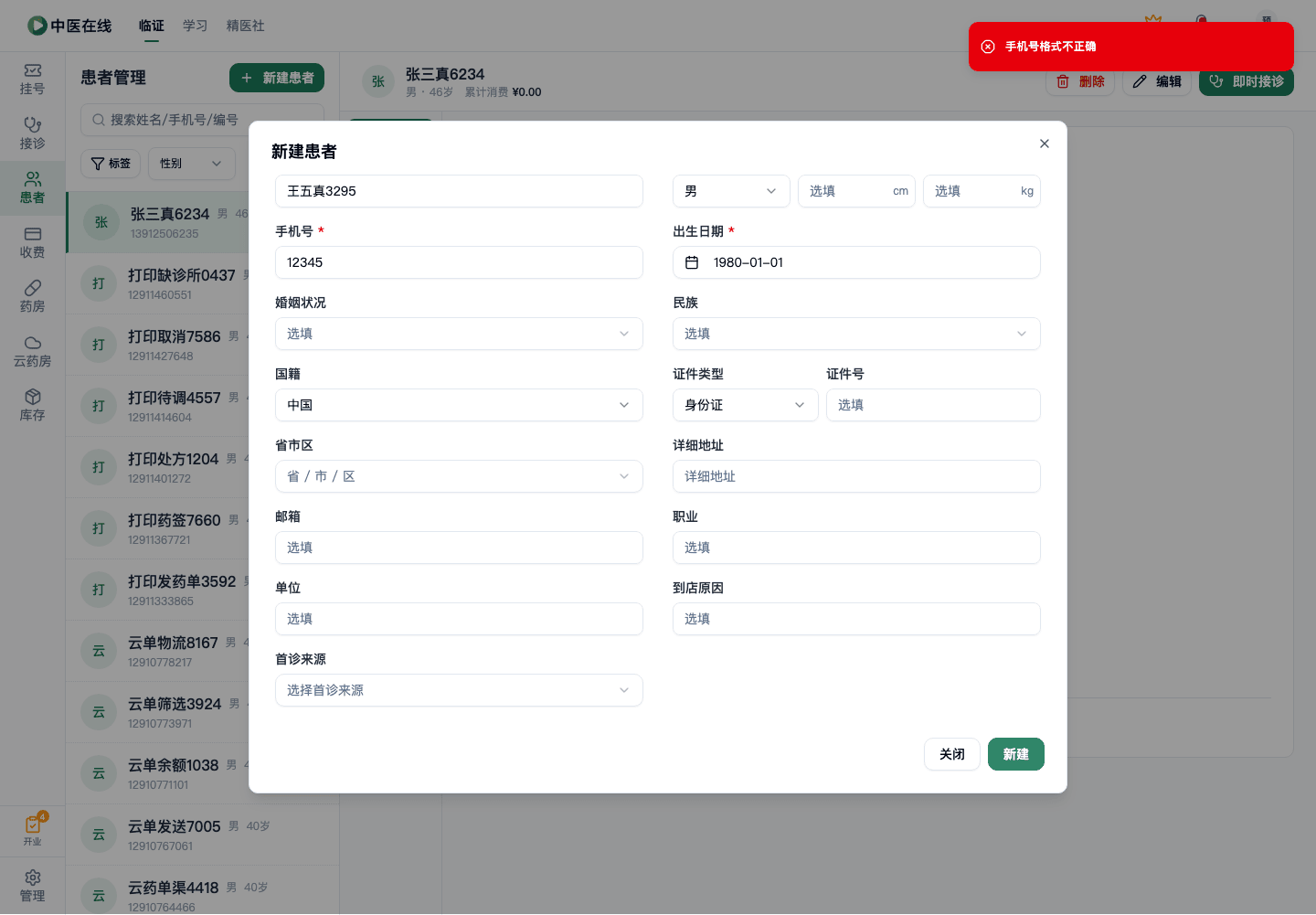The width and height of the screenshot is (1316, 915).
Task: Click the error icon in the red alert
Action: click(988, 47)
